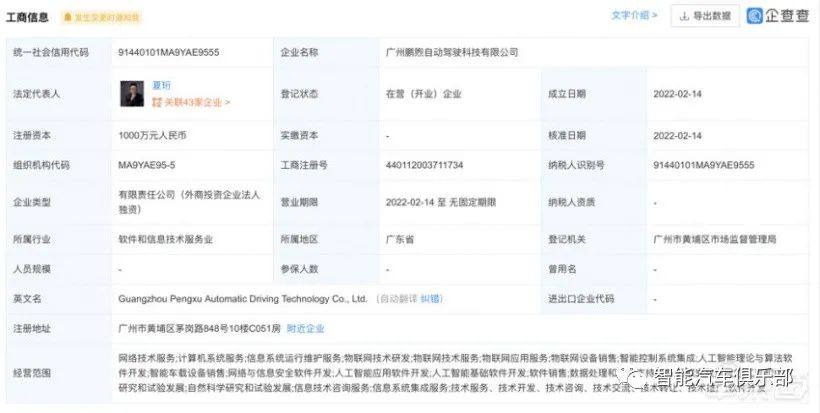Image resolution: width=820 pixels, height=413 pixels.
Task: Click the bell icon beside 发生变更时通知我
Action: click(x=67, y=17)
